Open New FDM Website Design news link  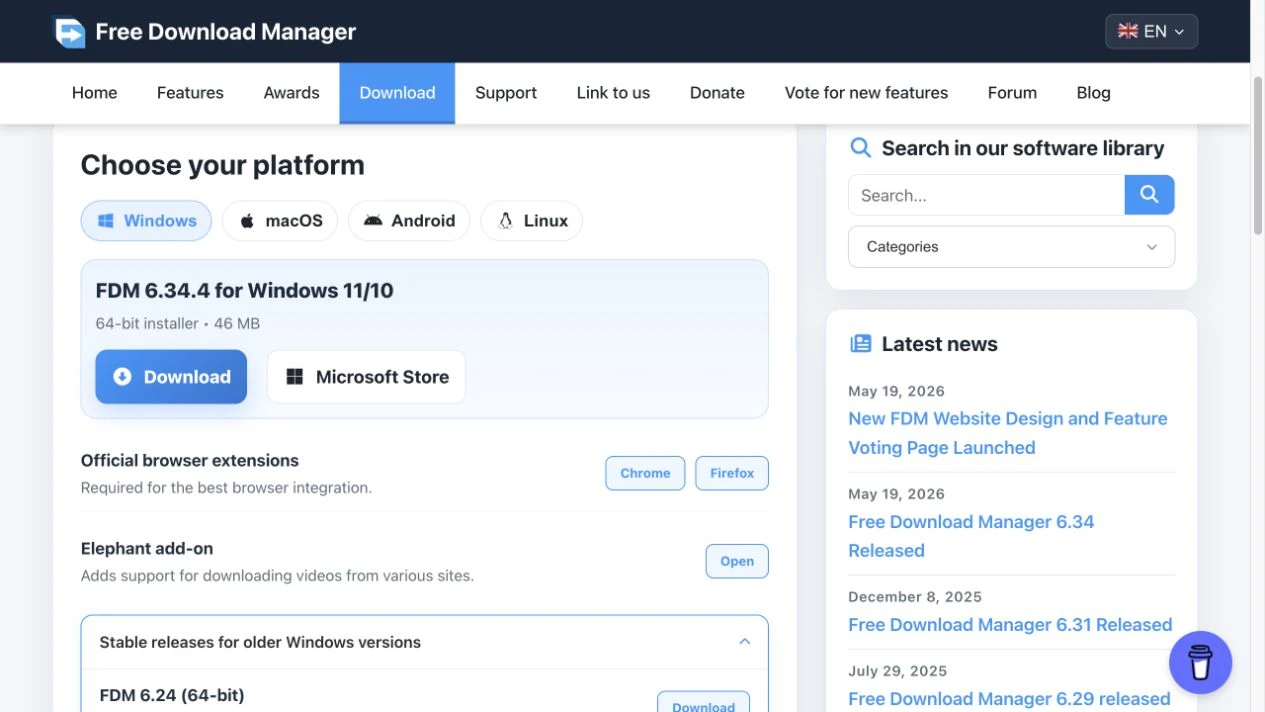click(1008, 433)
